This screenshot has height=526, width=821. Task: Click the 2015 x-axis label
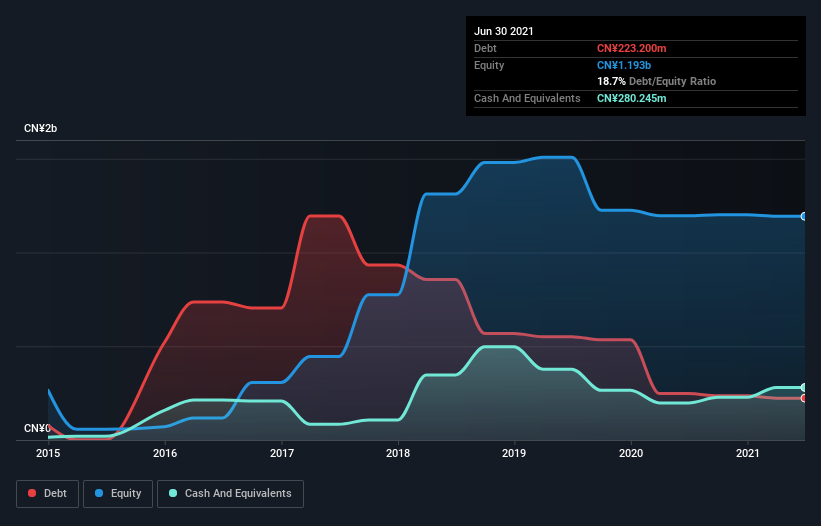[48, 453]
